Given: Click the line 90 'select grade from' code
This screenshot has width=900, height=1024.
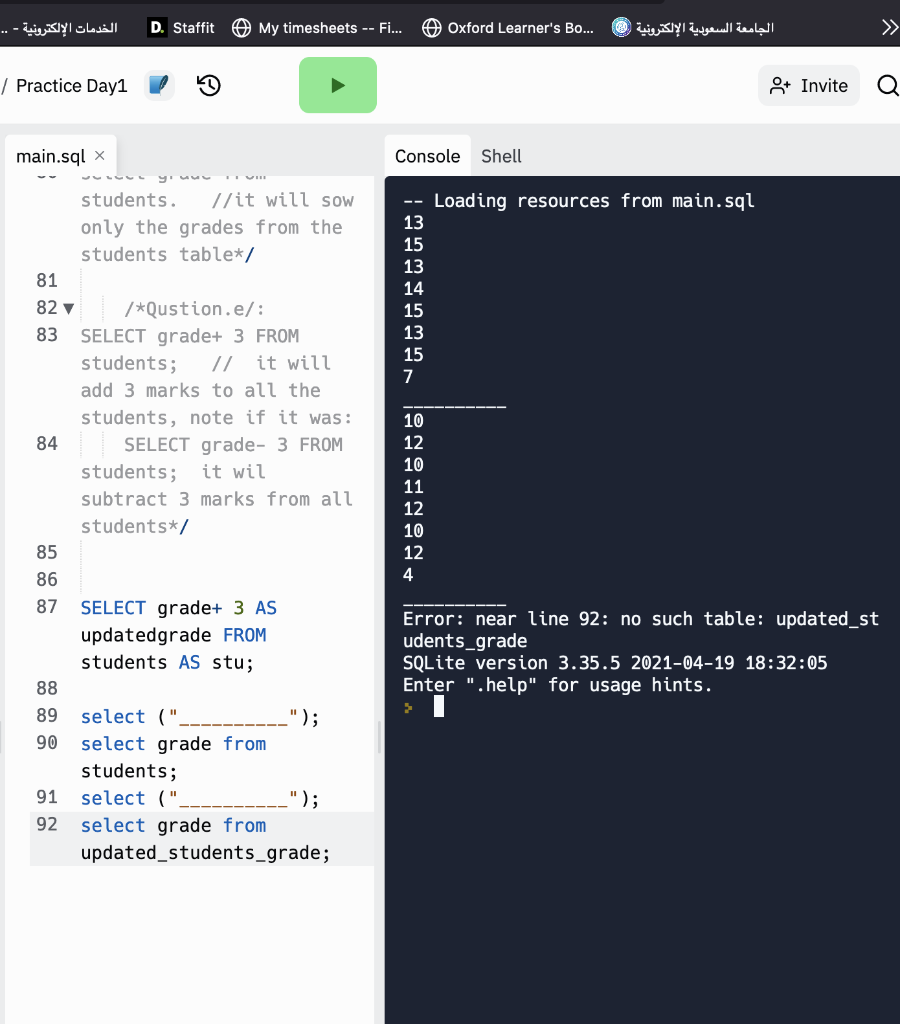Looking at the screenshot, I should [x=173, y=744].
